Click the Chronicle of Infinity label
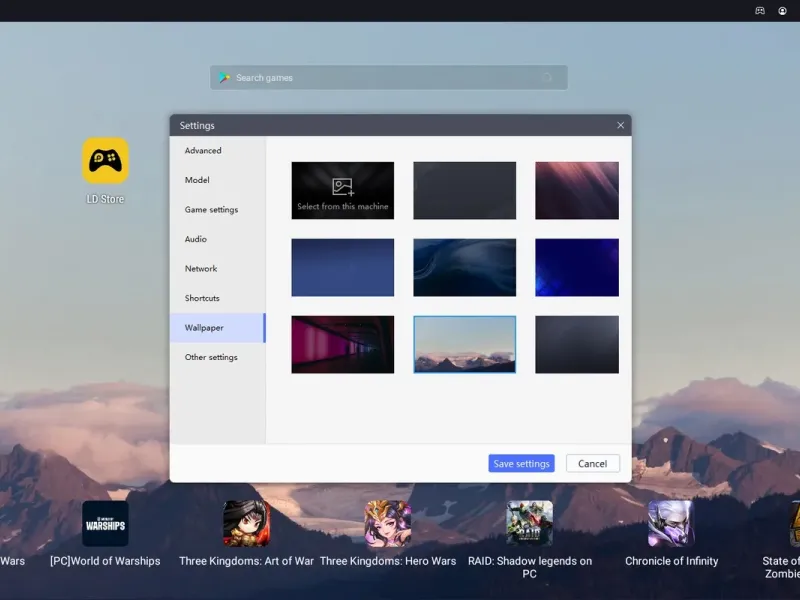This screenshot has width=800, height=600. (x=671, y=561)
